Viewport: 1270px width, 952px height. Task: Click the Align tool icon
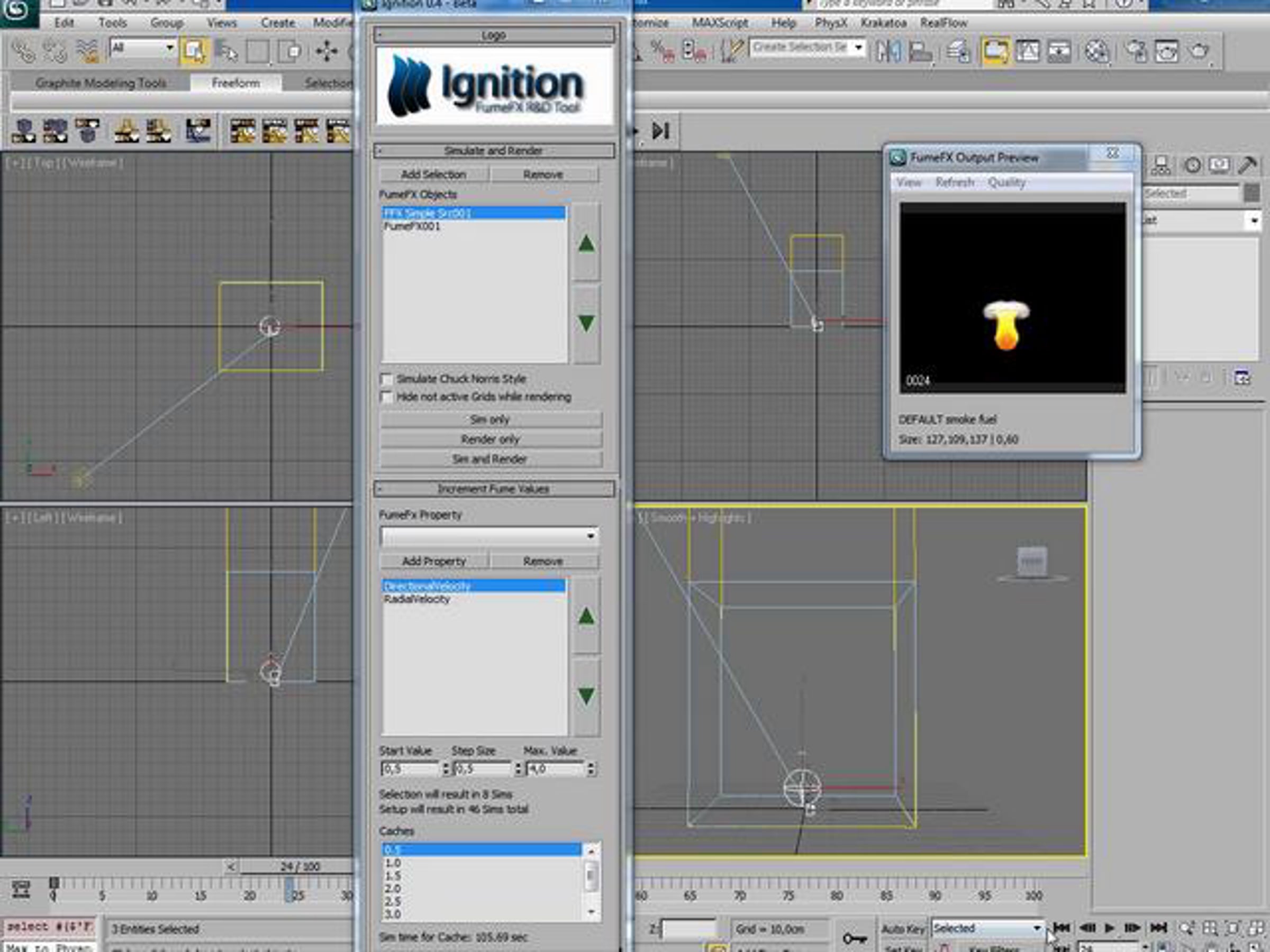pos(920,52)
